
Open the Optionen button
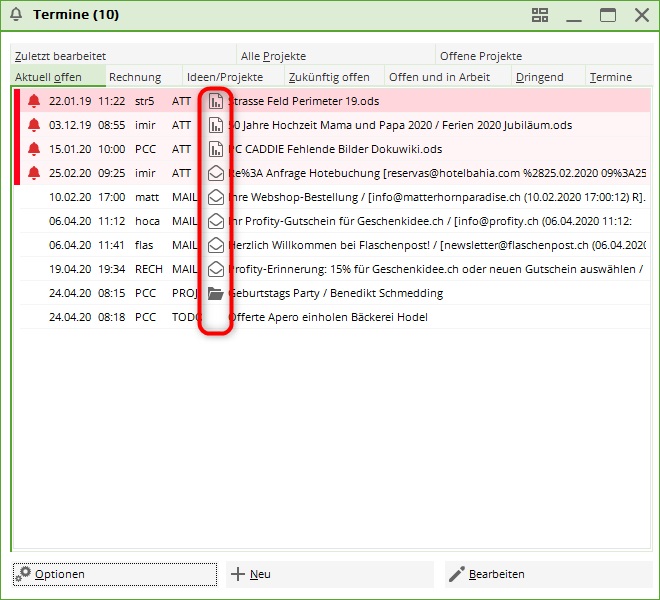[114, 574]
